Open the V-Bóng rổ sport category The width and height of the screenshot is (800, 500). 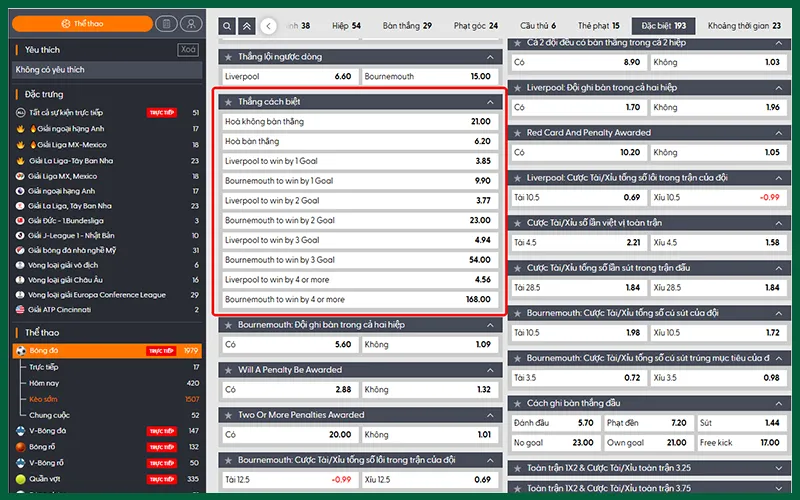pyautogui.click(x=107, y=463)
